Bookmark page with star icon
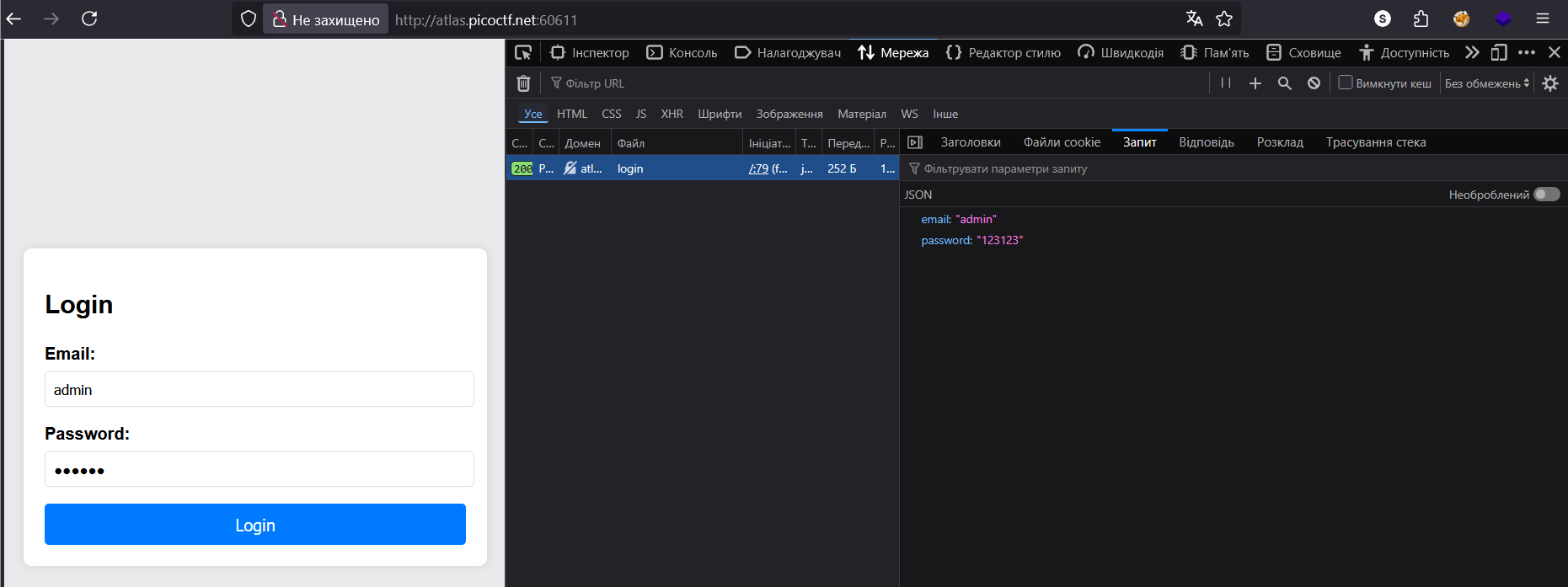This screenshot has width=1568, height=587. point(1224,19)
